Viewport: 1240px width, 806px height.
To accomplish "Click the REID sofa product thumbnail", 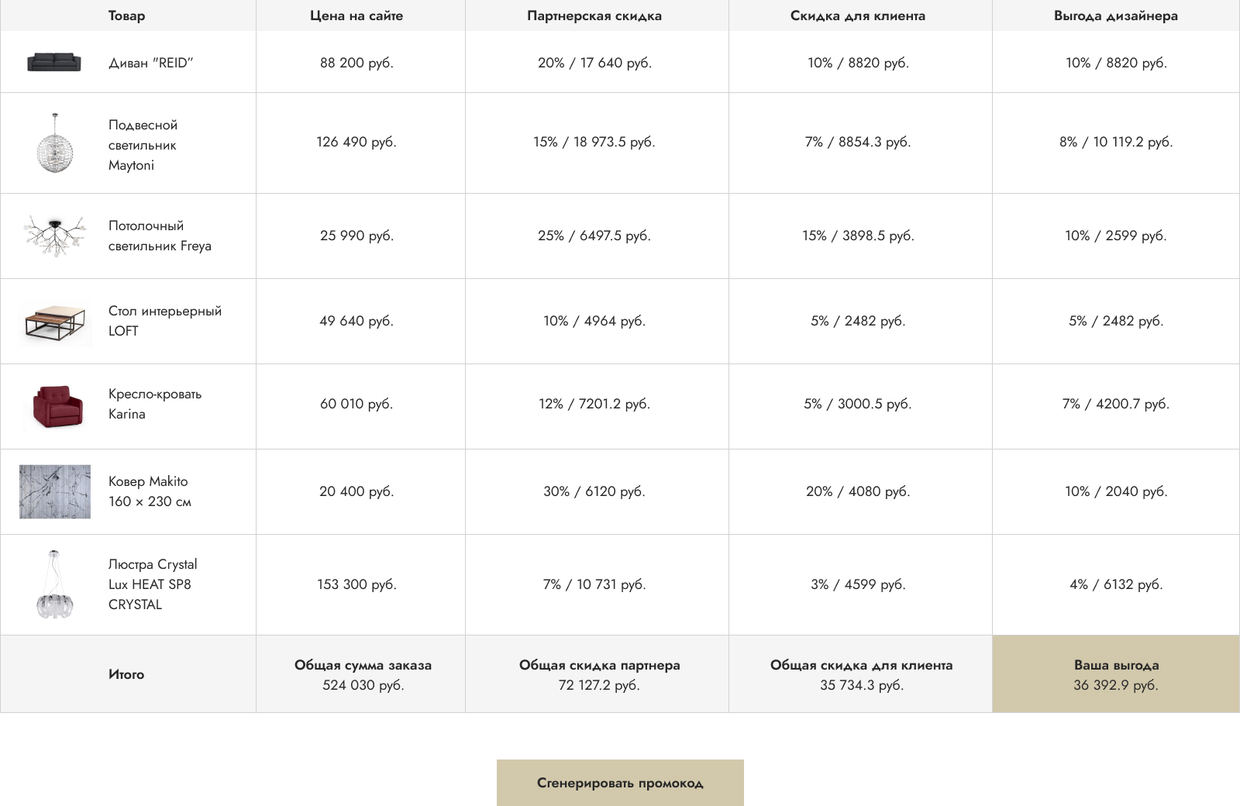I will 54,62.
